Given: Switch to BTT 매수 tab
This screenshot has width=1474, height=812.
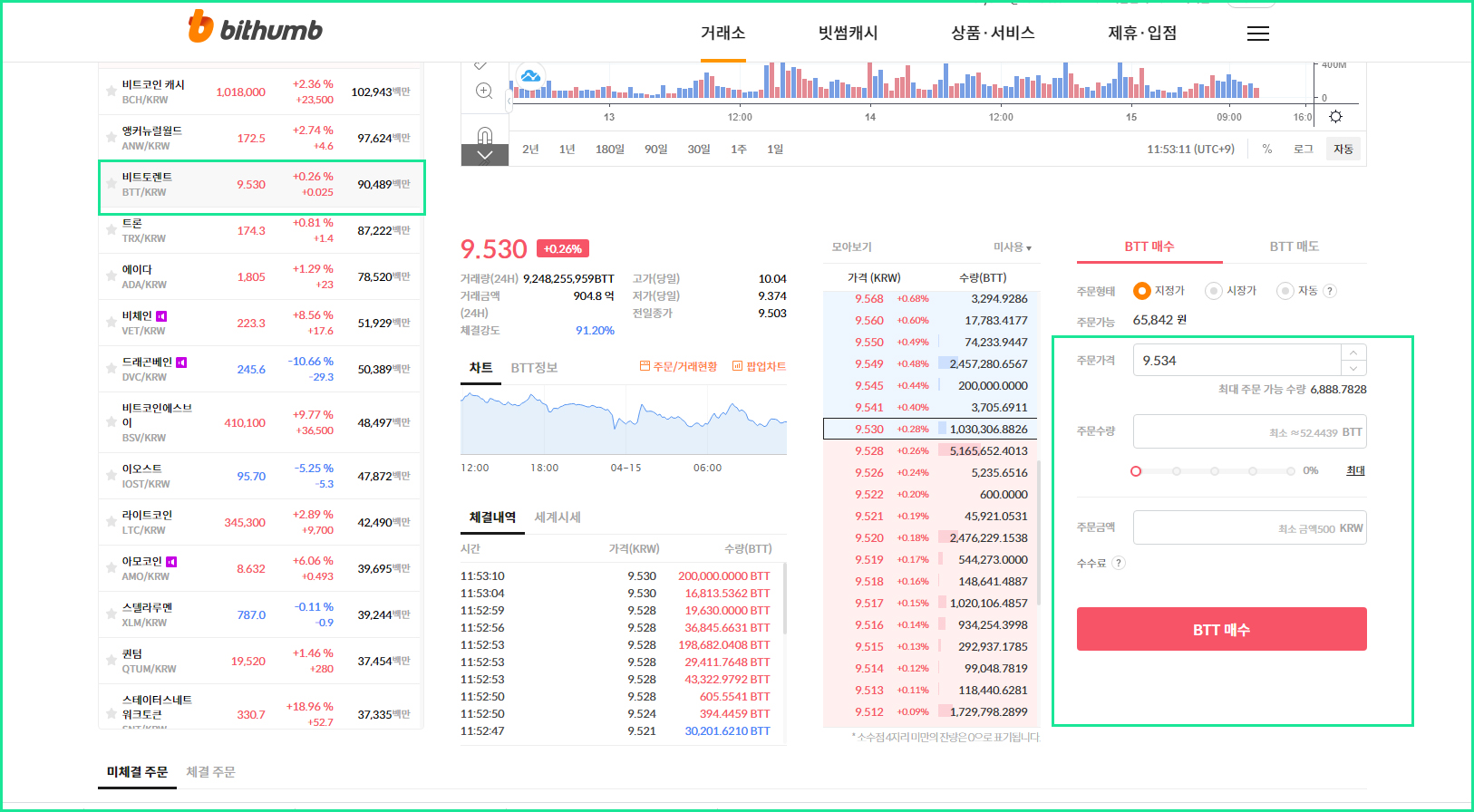Looking at the screenshot, I should click(x=1149, y=246).
